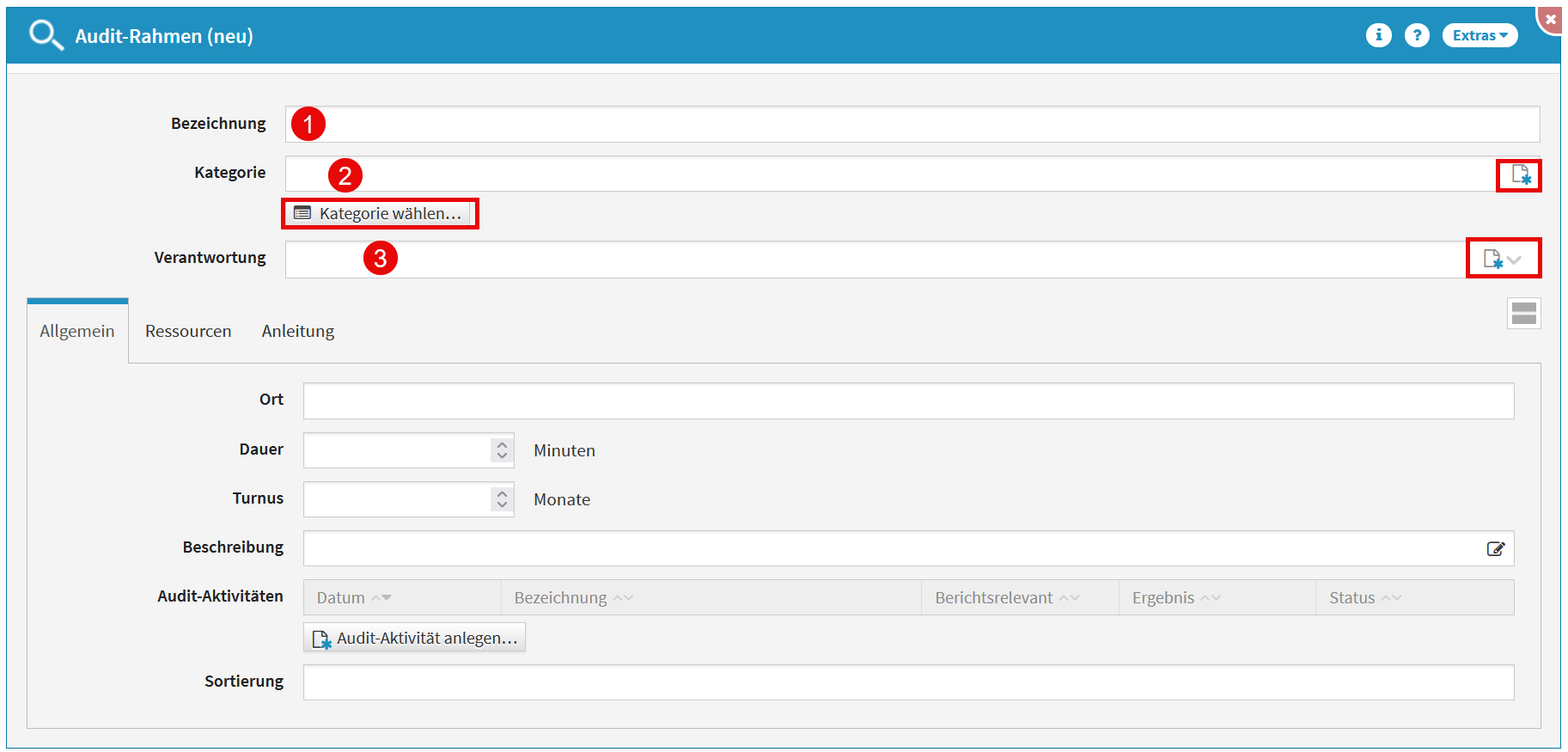Decrease the Turnus months stepper

[x=503, y=504]
